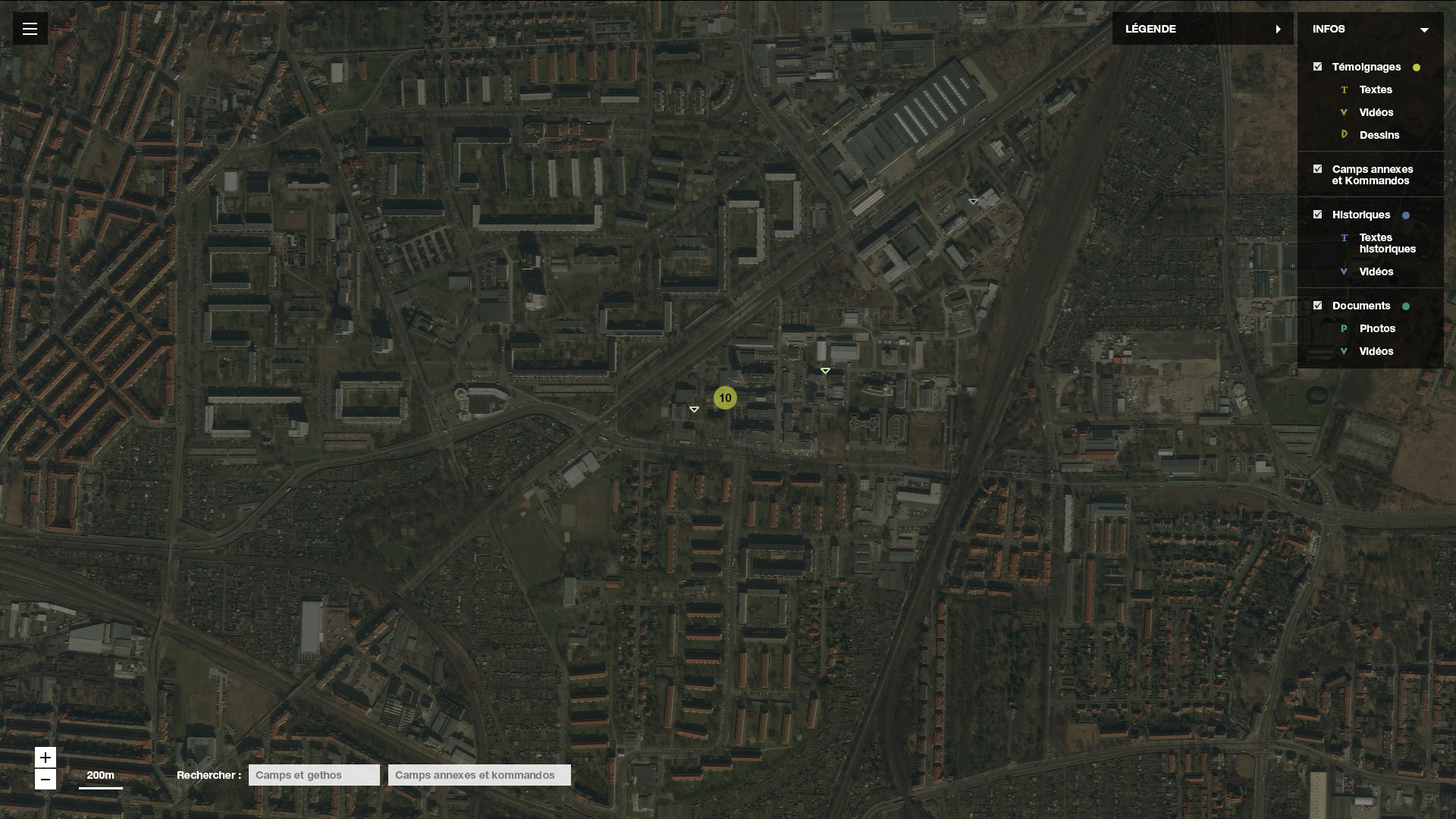Collapse the INFOS panel arrow
This screenshot has height=819, width=1456.
tap(1424, 30)
